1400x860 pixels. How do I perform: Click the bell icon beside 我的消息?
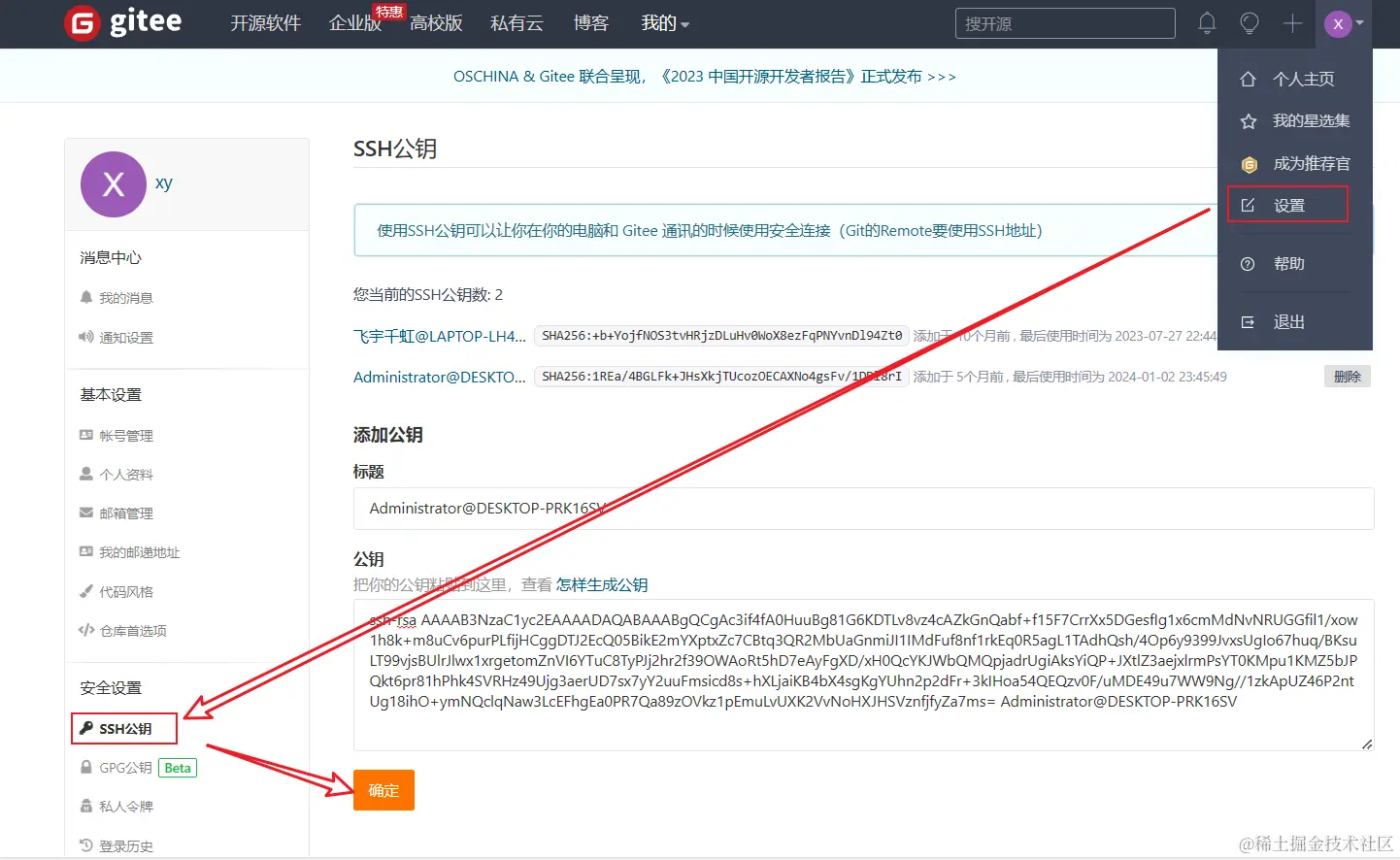tap(86, 297)
